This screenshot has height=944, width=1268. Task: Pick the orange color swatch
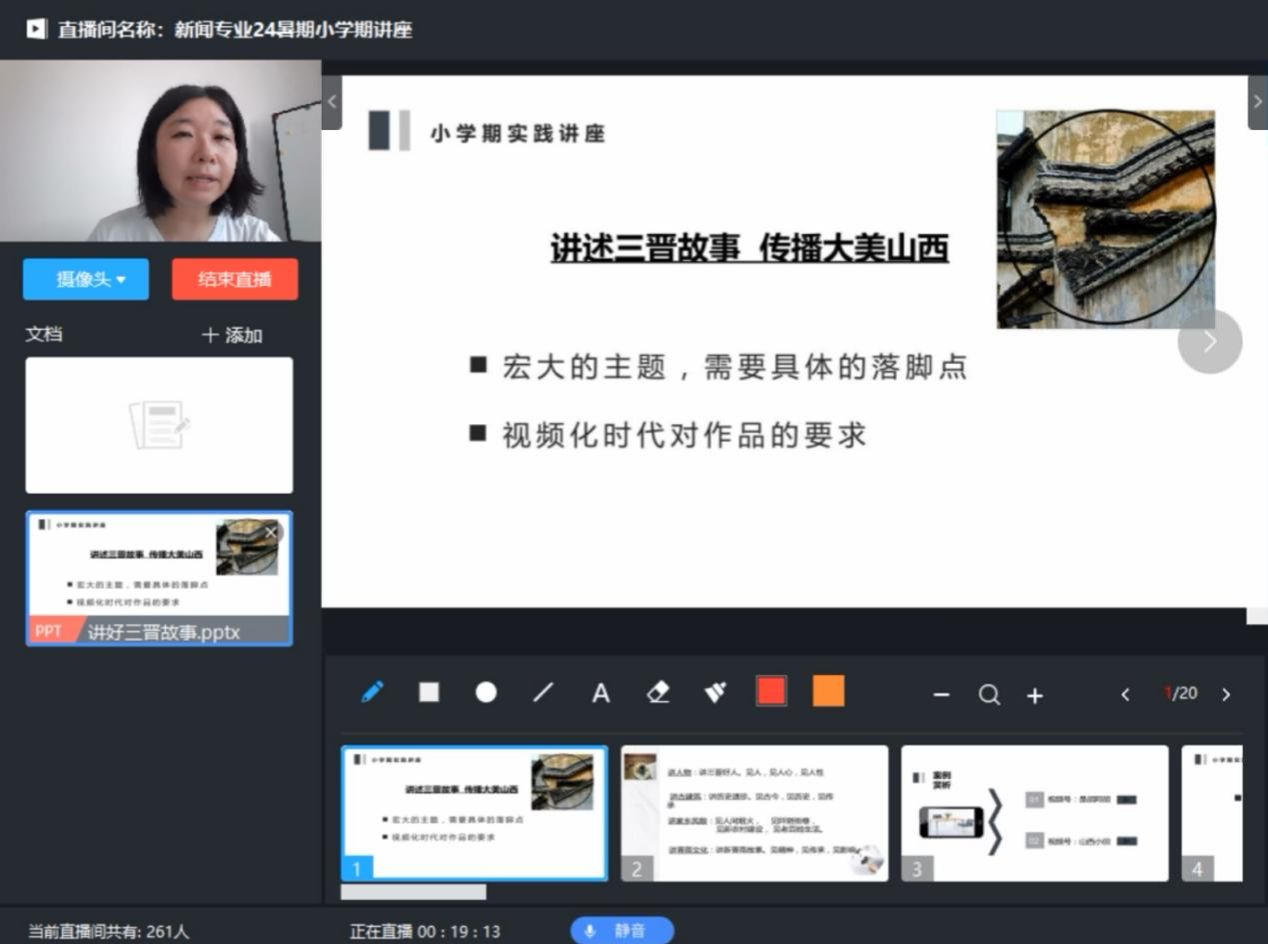pyautogui.click(x=828, y=691)
